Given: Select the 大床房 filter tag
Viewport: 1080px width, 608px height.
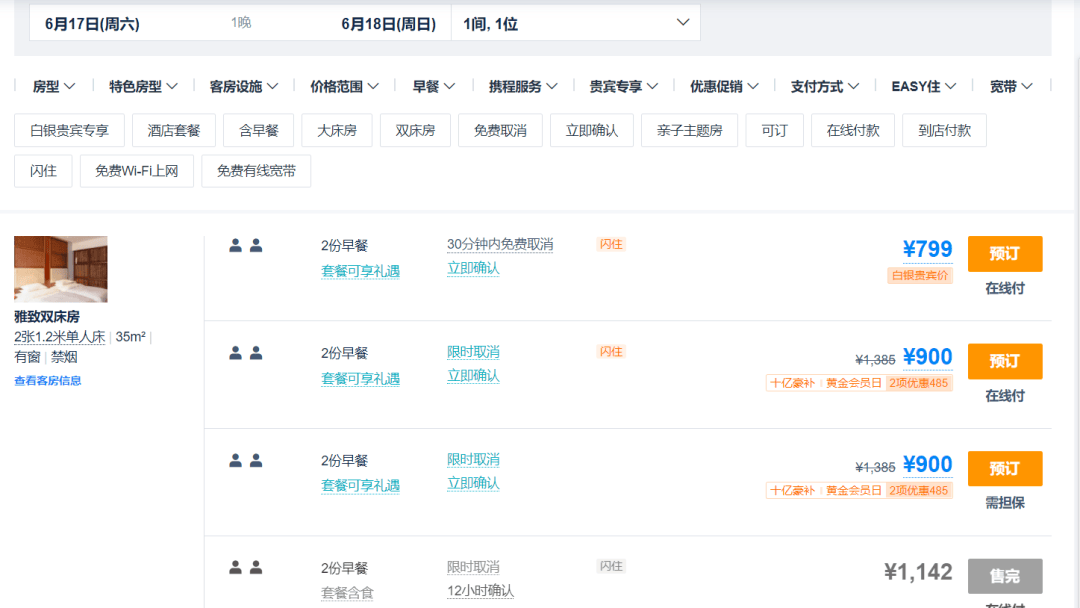Looking at the screenshot, I should 337,130.
